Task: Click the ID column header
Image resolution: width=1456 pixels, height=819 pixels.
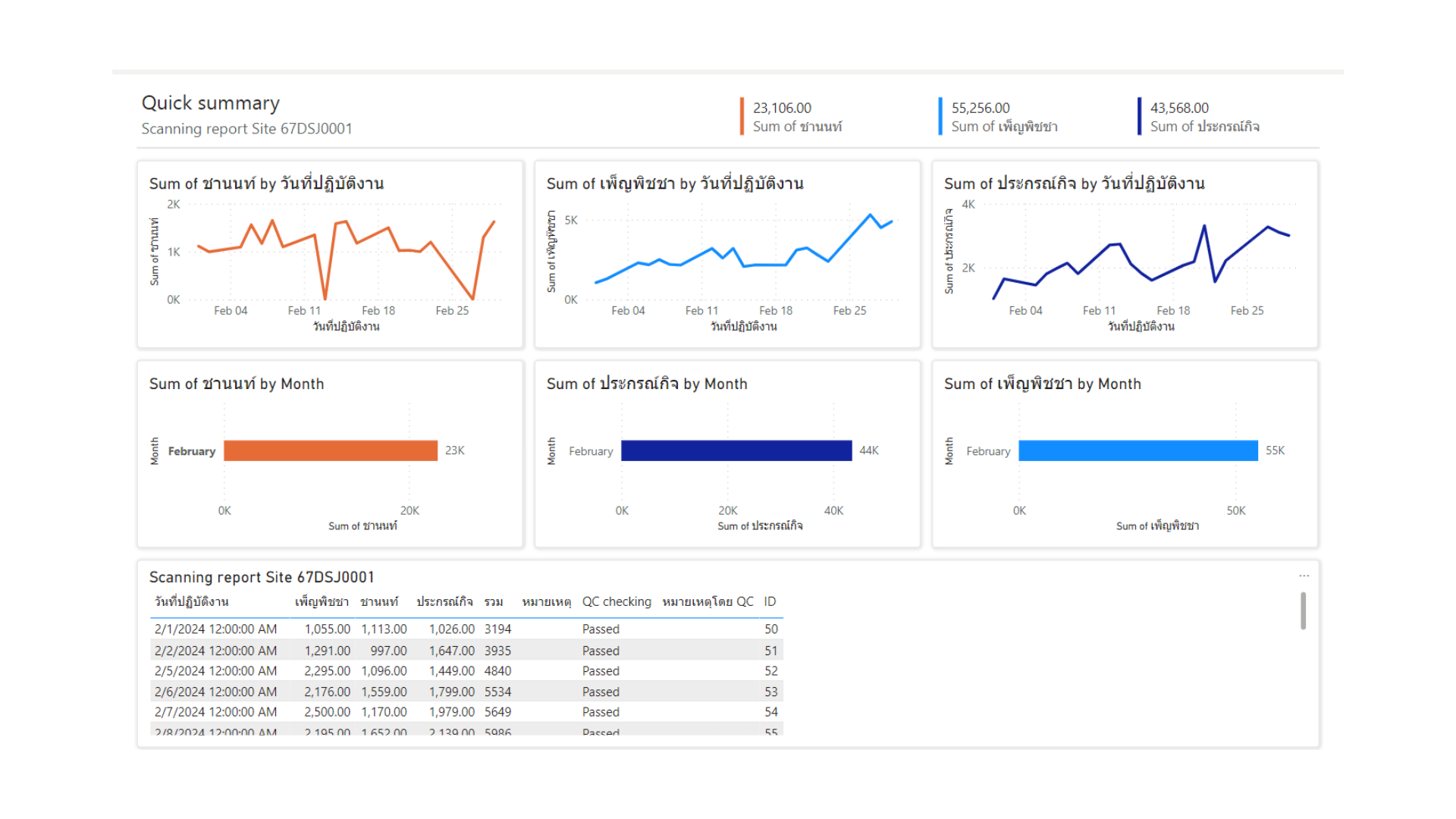Action: pos(770,601)
